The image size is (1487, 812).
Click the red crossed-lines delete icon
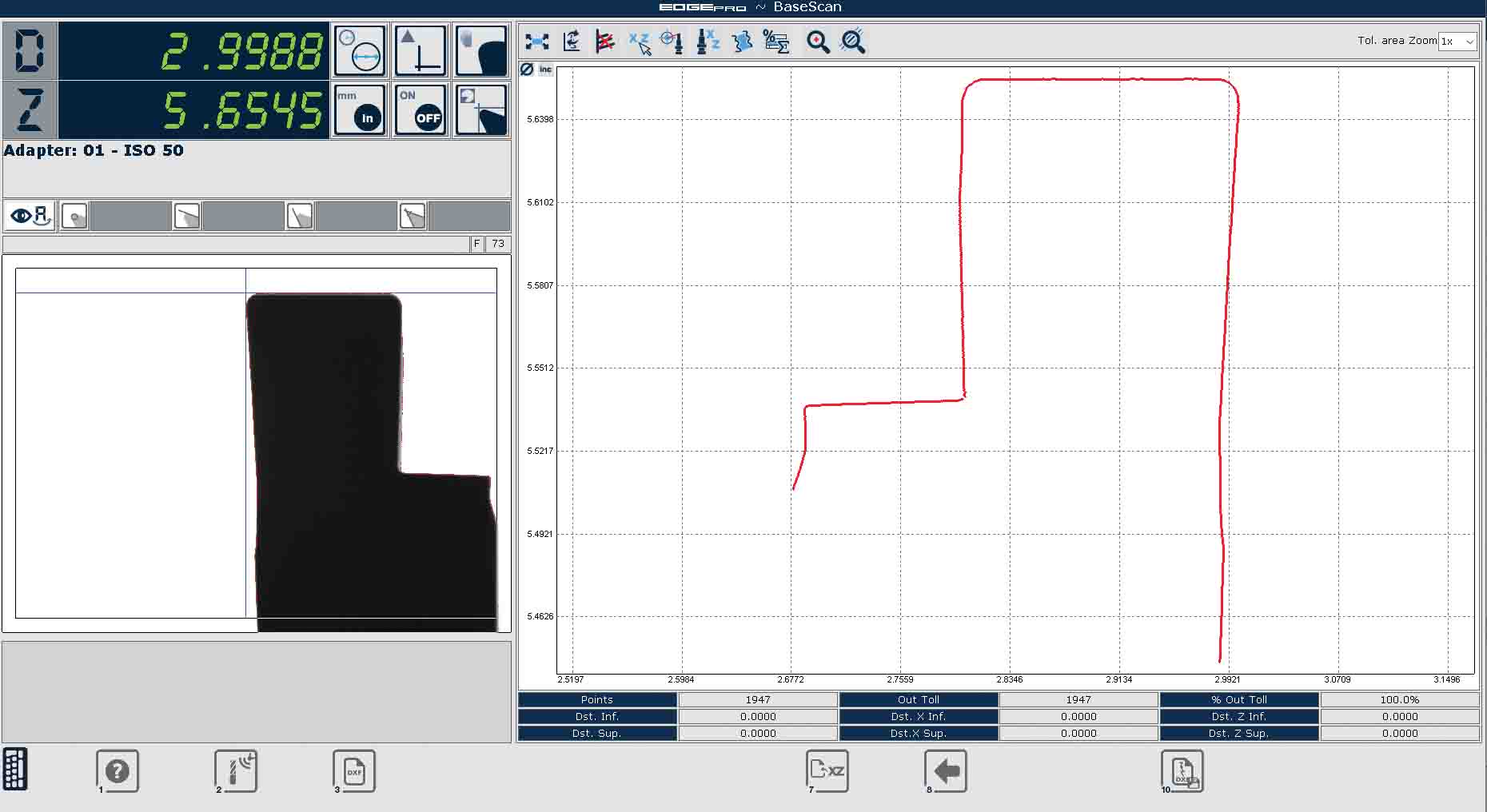click(x=605, y=42)
